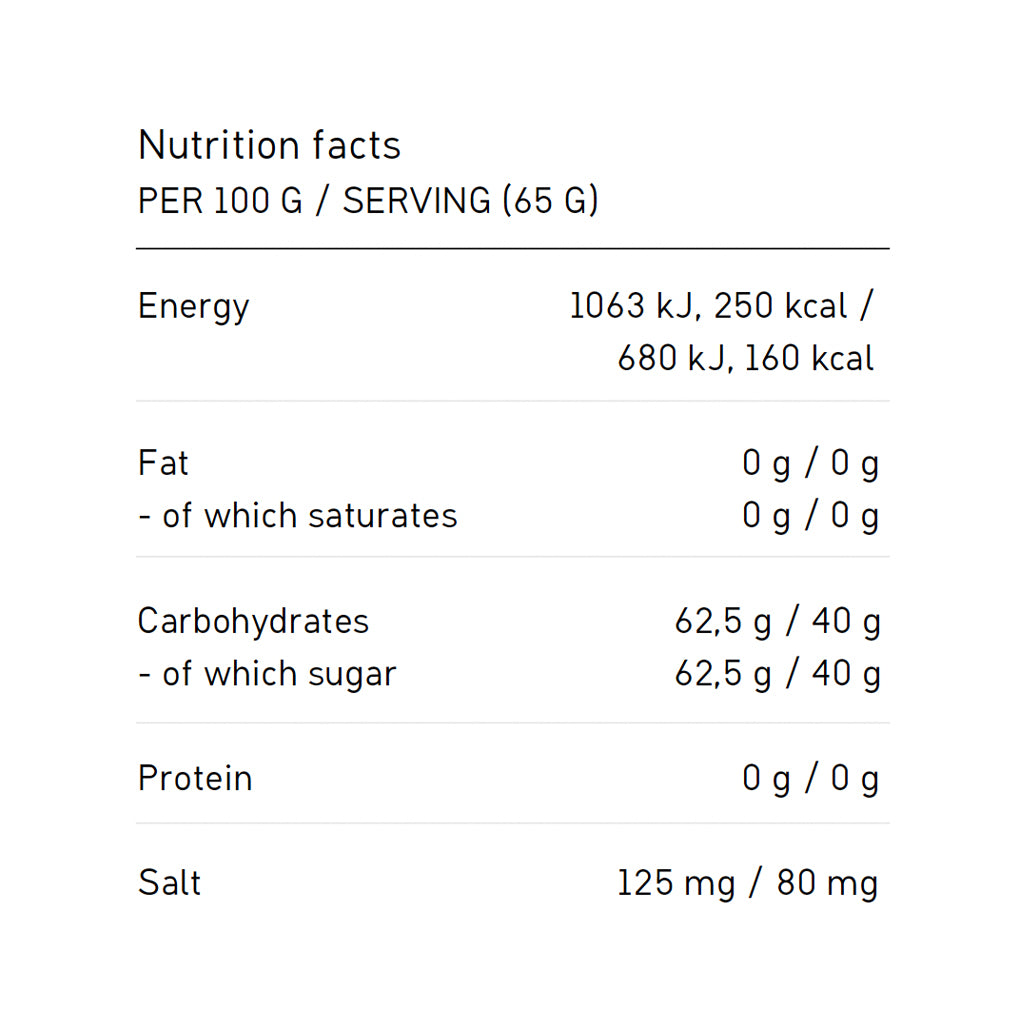1024x1024 pixels.
Task: Click the 40 g serving figure for Carbohydrates
Action: [846, 622]
